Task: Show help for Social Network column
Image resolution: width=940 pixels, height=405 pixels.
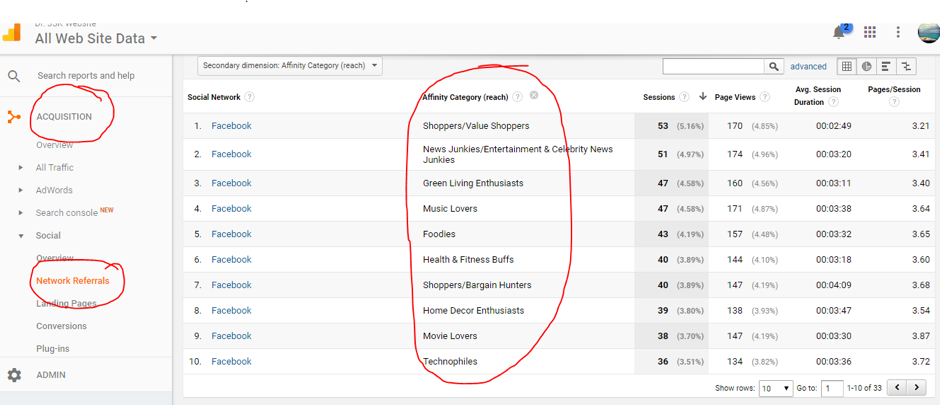Action: click(x=249, y=97)
